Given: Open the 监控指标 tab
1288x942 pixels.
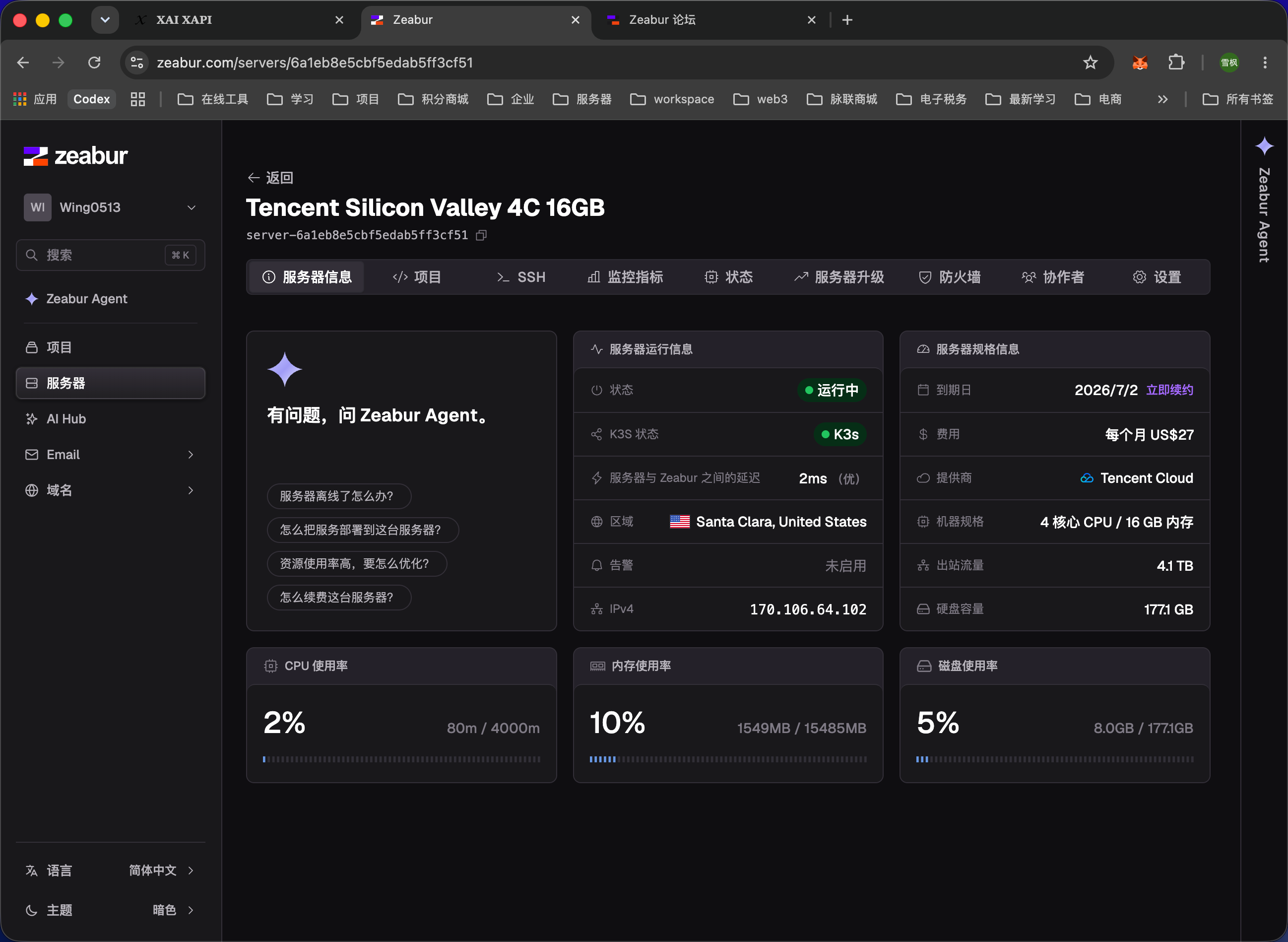Looking at the screenshot, I should tap(625, 277).
